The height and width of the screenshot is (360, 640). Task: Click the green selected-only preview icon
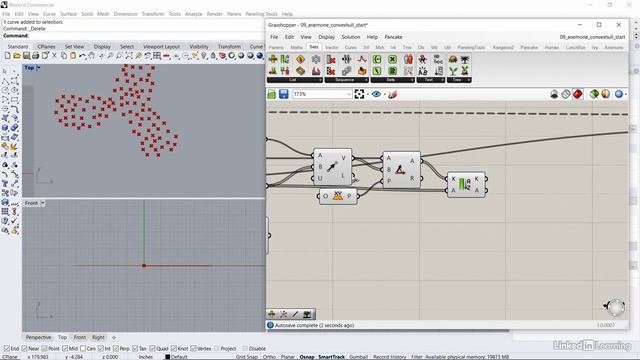click(x=594, y=94)
